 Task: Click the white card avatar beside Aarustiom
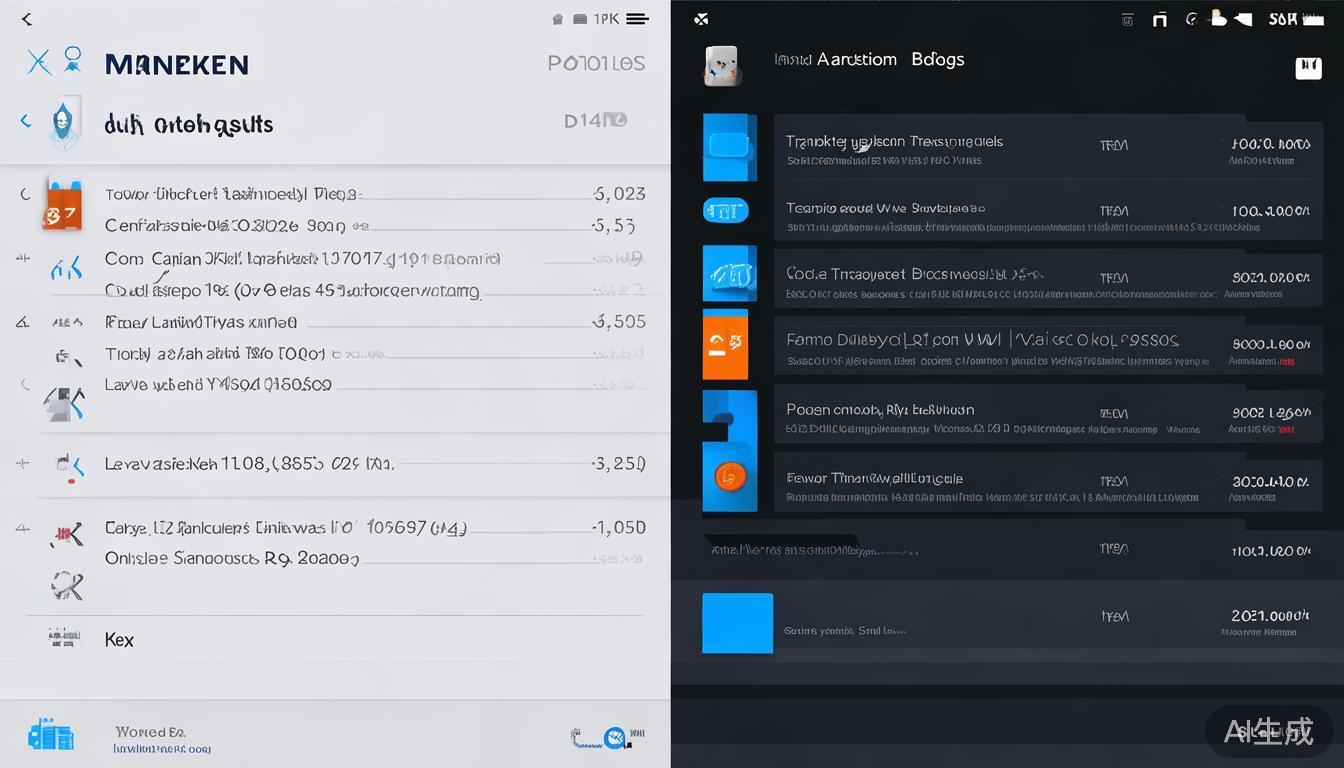point(721,65)
